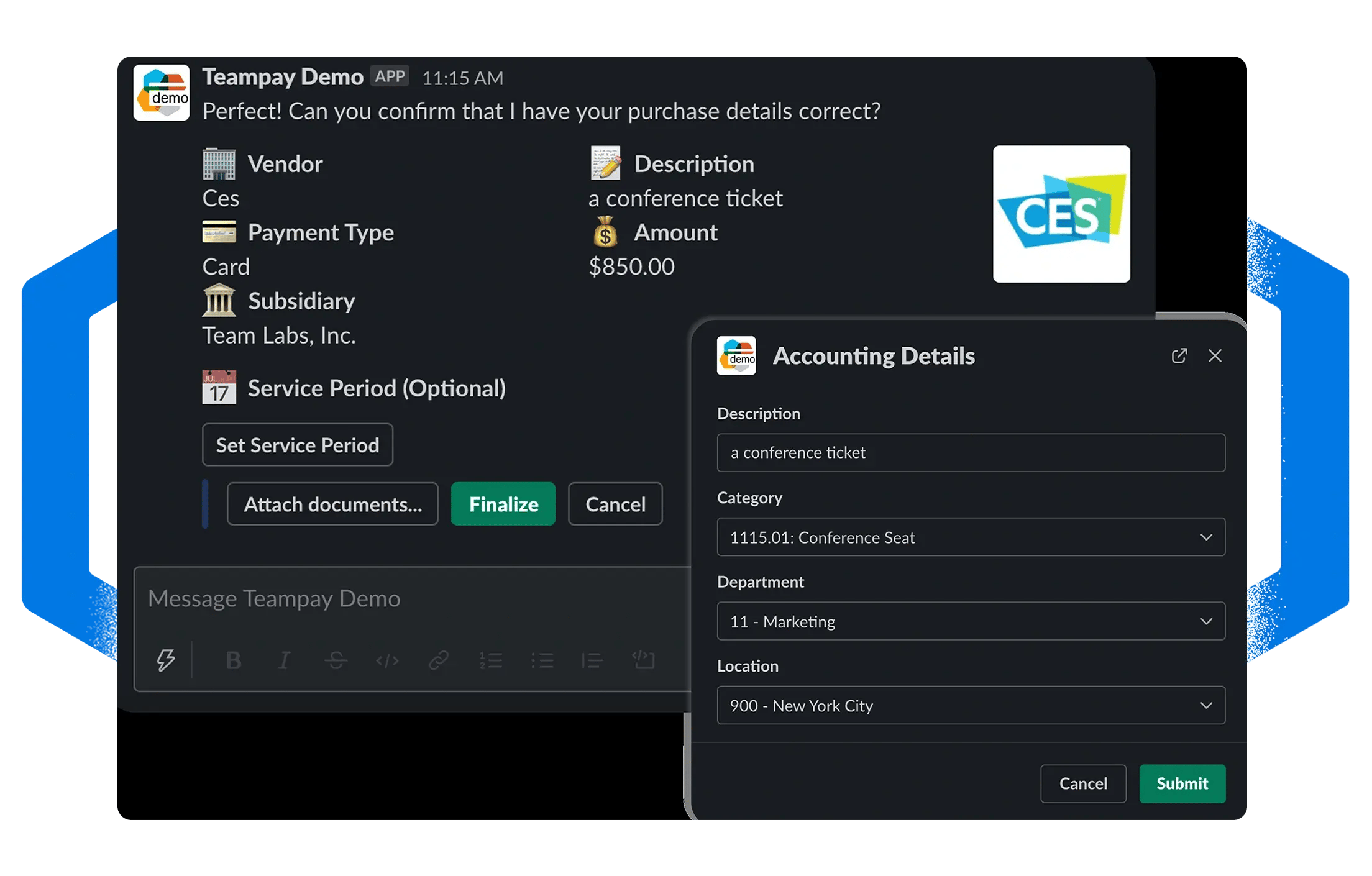Click the Set Service Period button
Image resolution: width=1372 pixels, height=876 pixels.
298,445
